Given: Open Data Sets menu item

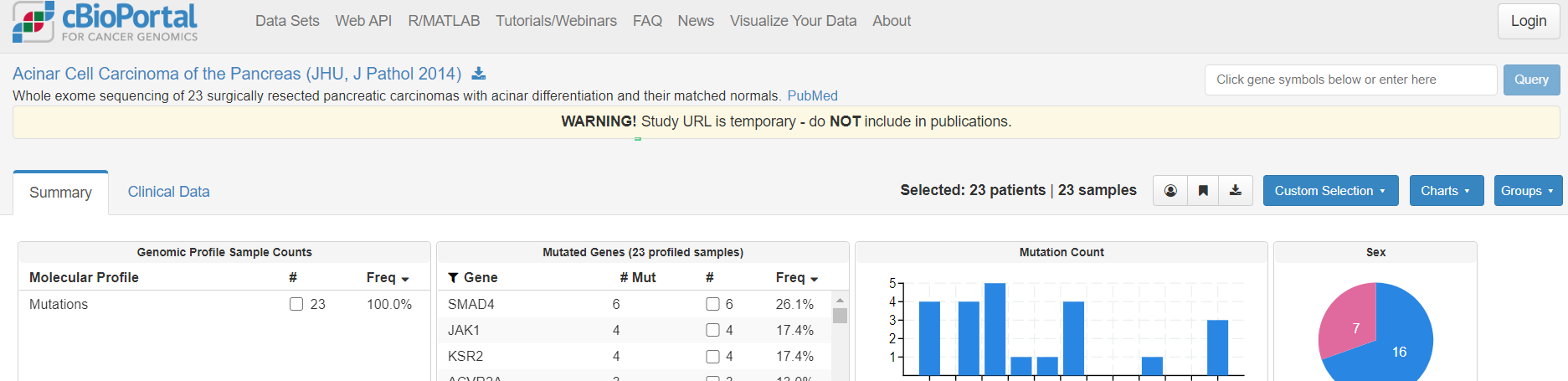Looking at the screenshot, I should (287, 21).
